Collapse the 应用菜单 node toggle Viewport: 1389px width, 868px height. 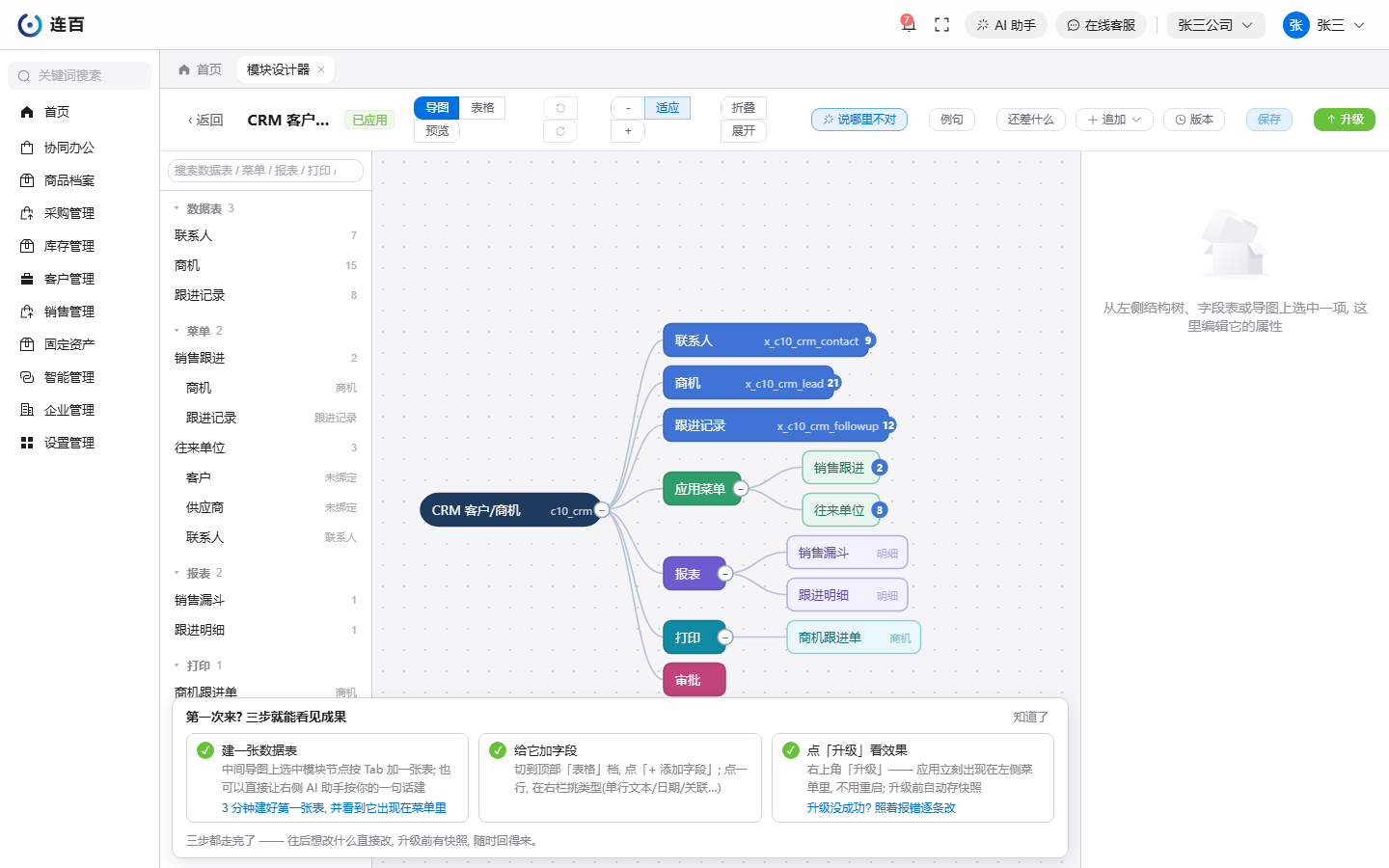click(741, 489)
